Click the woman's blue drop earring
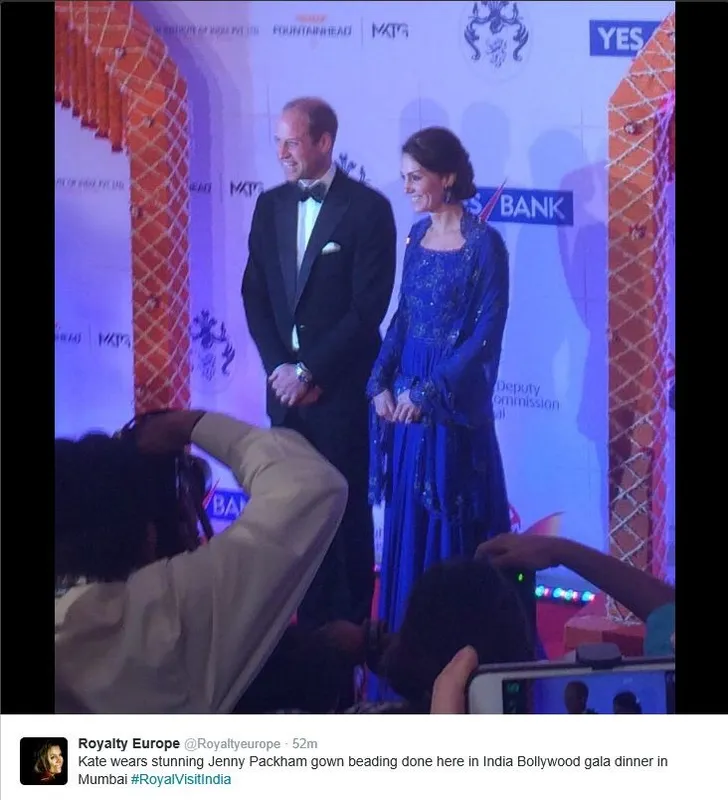The width and height of the screenshot is (728, 800). tap(449, 195)
